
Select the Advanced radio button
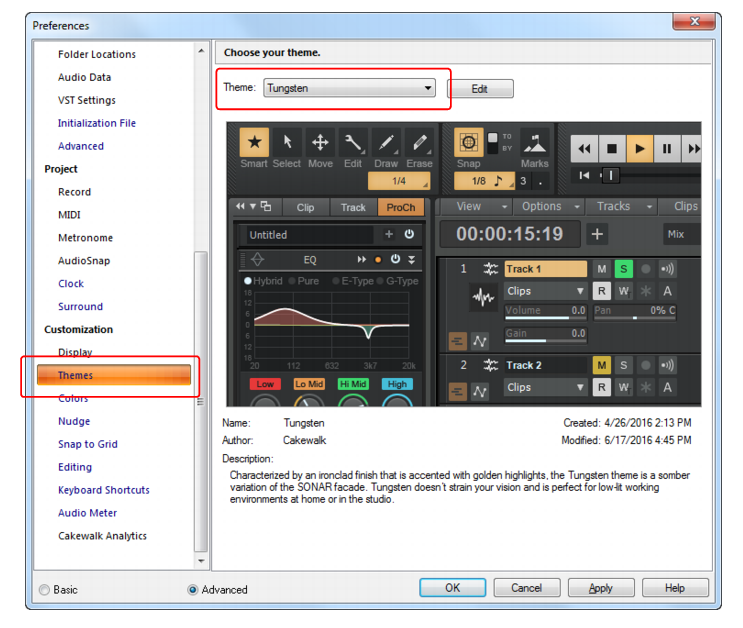(x=193, y=589)
